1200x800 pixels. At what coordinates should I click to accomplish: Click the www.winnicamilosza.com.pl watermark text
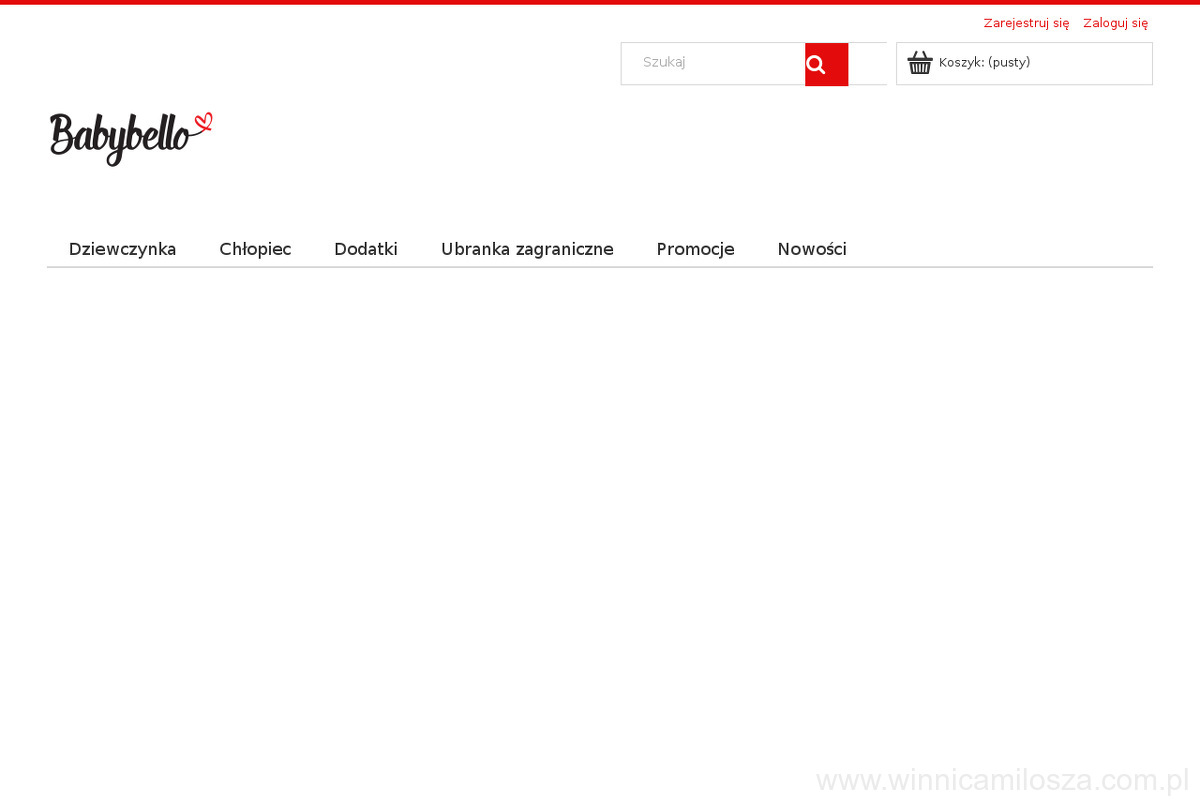[x=1002, y=780]
